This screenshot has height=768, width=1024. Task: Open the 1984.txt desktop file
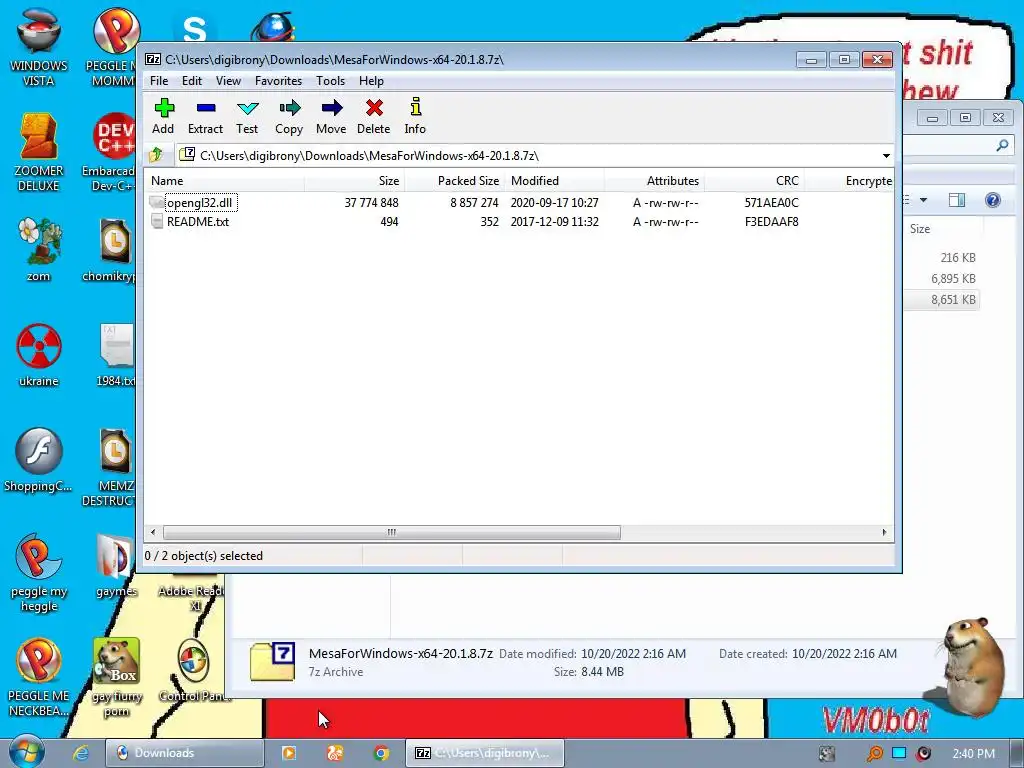[116, 355]
